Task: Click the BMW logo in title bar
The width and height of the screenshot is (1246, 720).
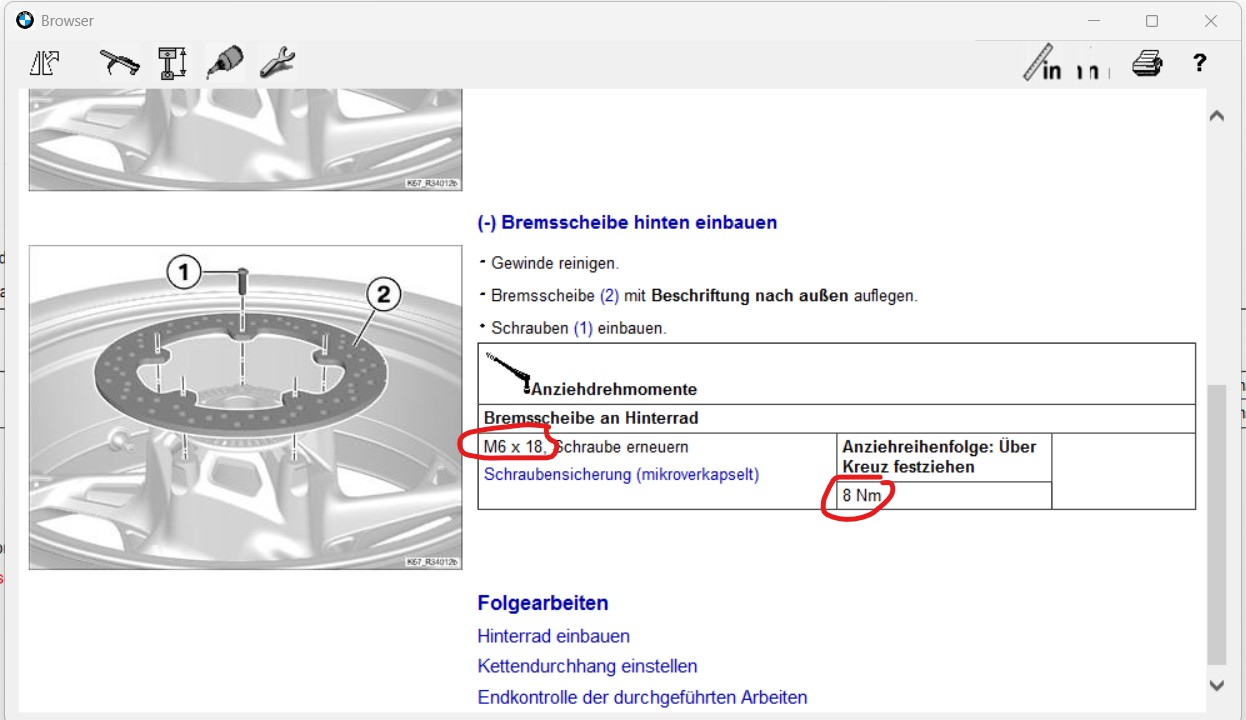Action: click(25, 20)
